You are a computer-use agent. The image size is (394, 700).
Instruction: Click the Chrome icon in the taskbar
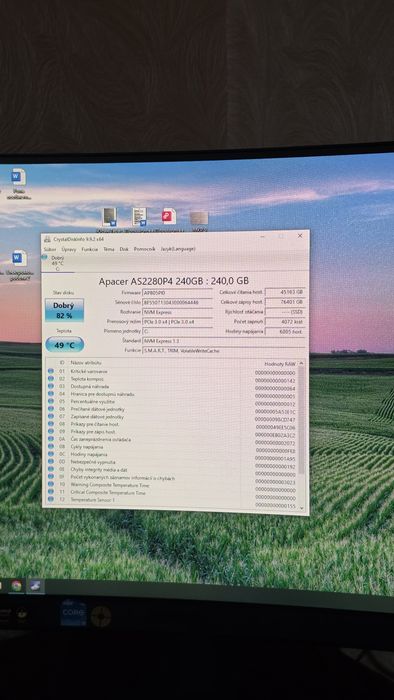click(x=17, y=586)
